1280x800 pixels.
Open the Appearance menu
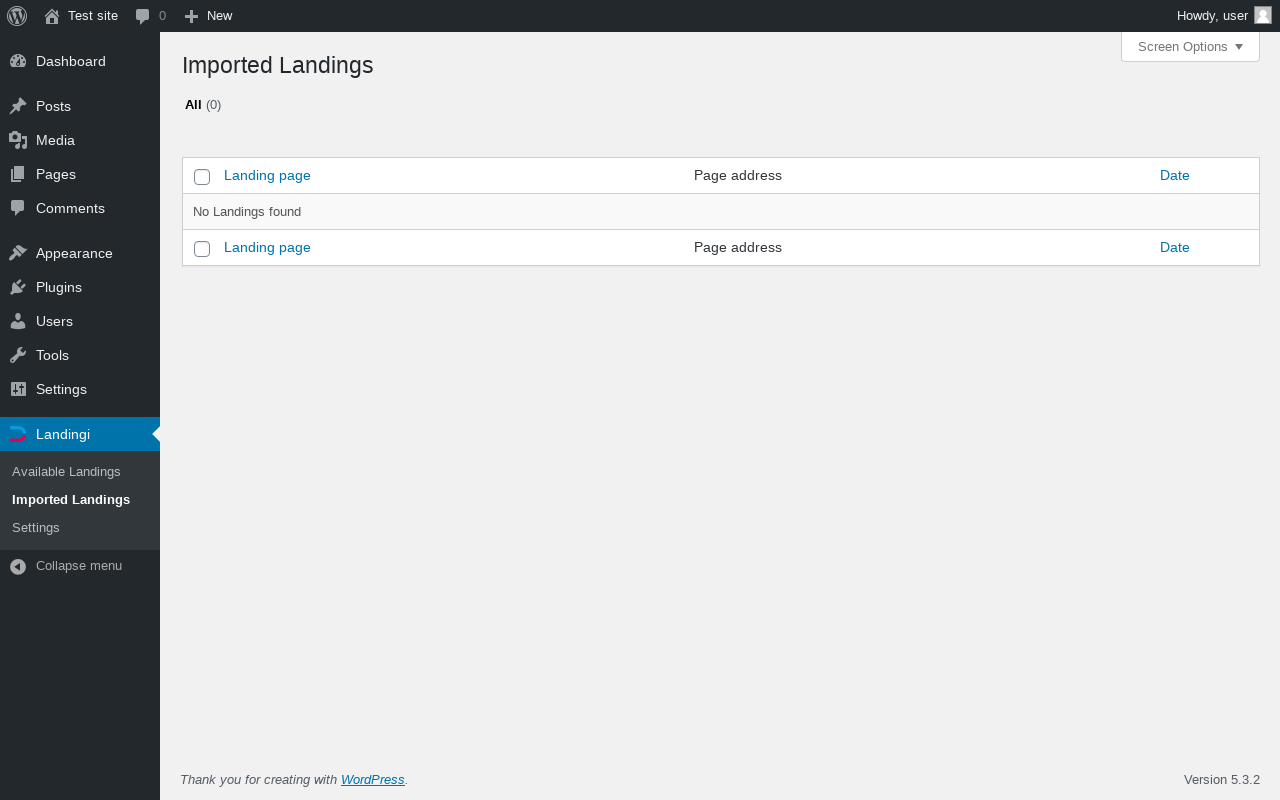pos(74,253)
